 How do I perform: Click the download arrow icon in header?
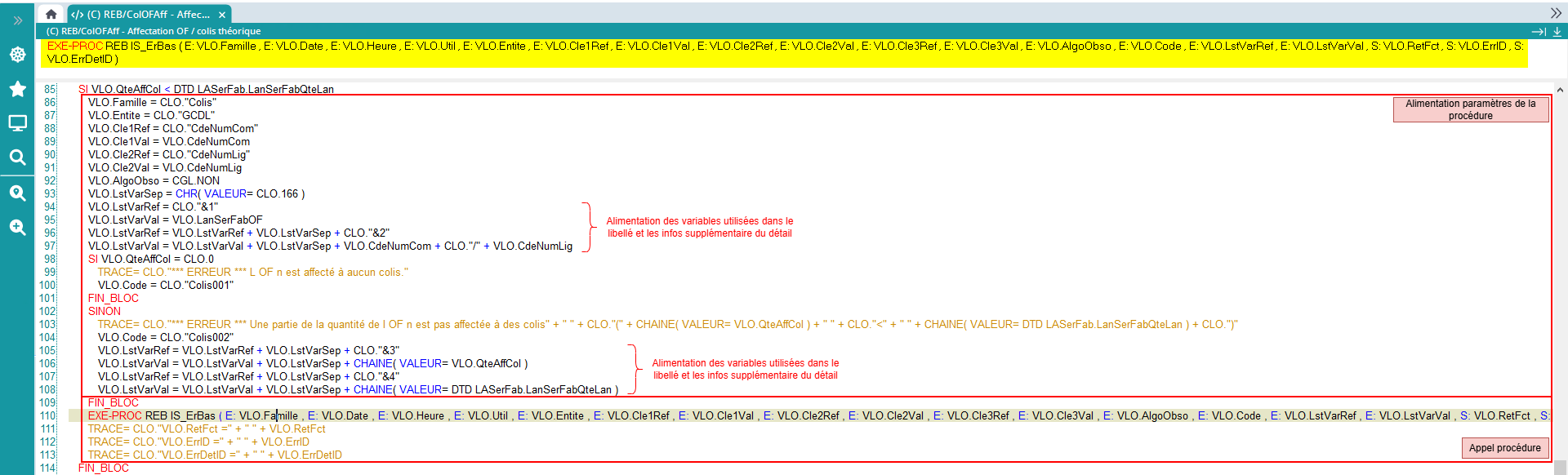click(x=1557, y=32)
